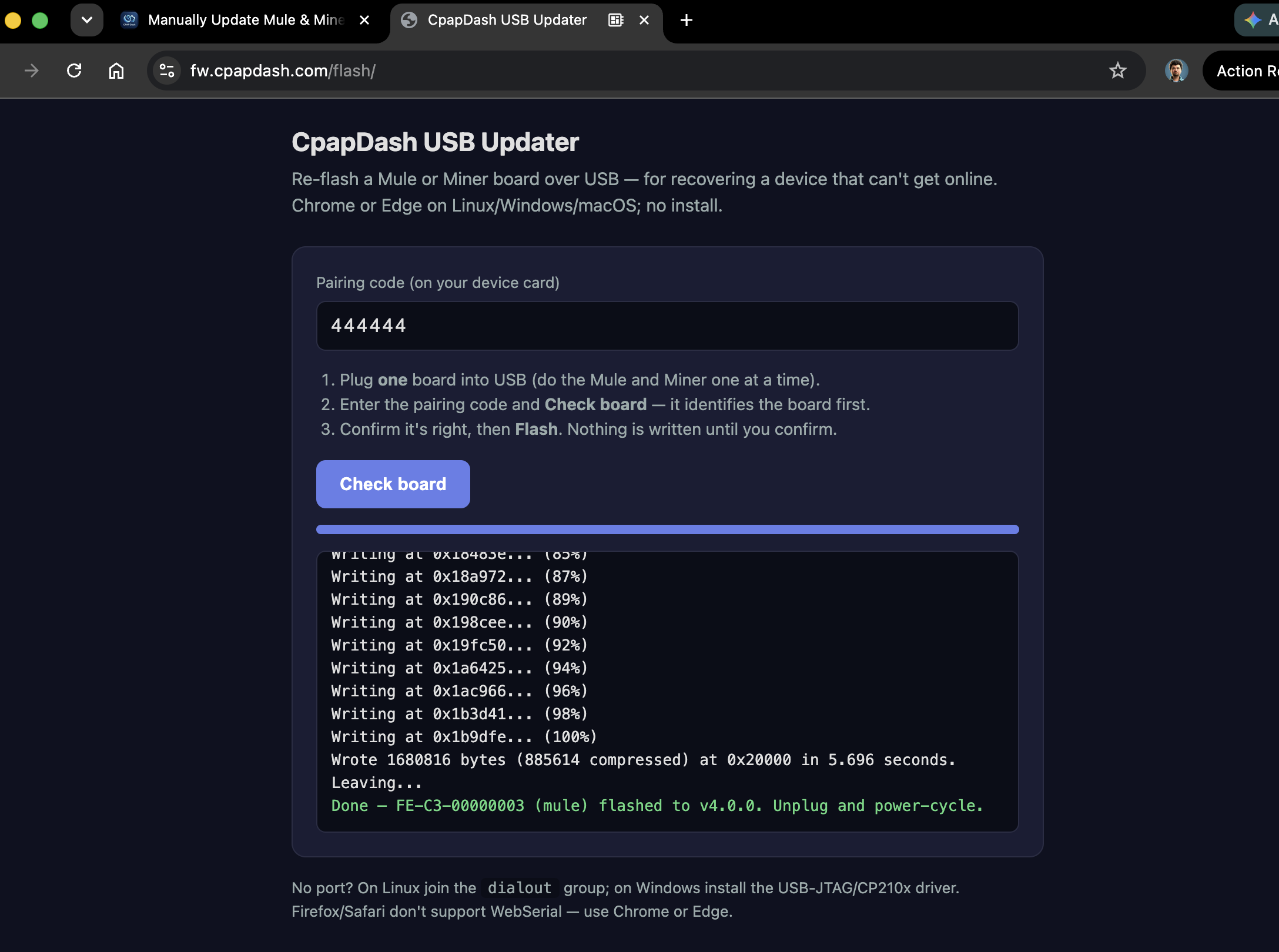
Task: Click log line 'Writing at 0x1b9dfe... (100%)'
Action: (464, 737)
